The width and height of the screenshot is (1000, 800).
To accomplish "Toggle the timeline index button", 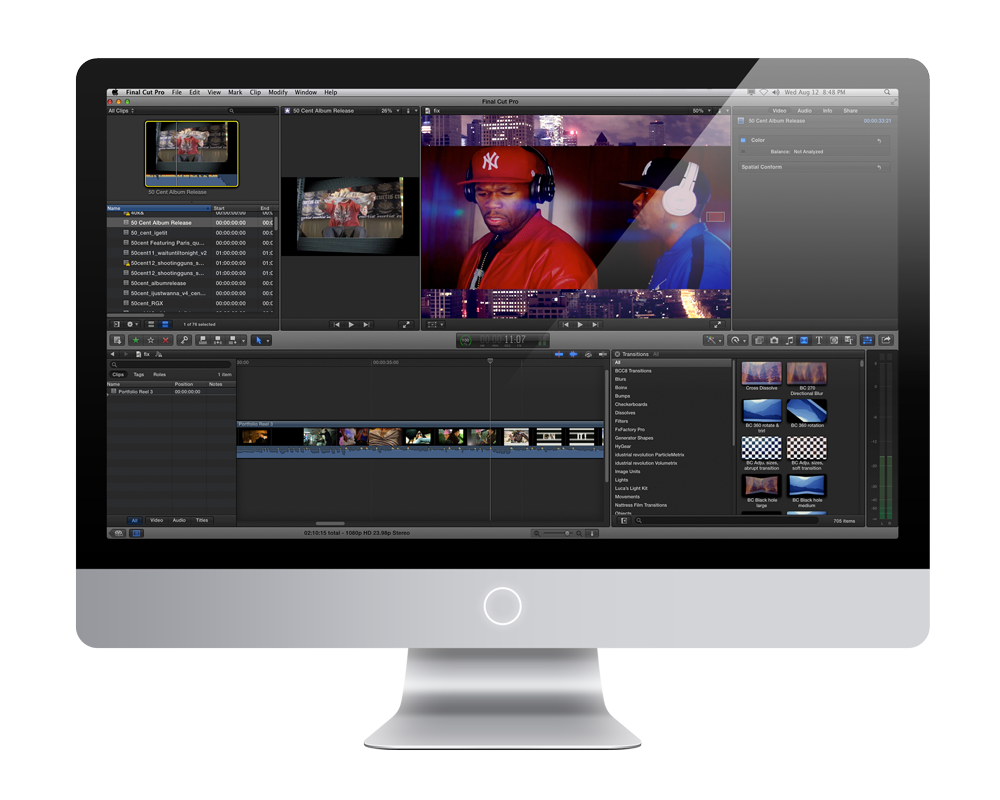I will 136,533.
